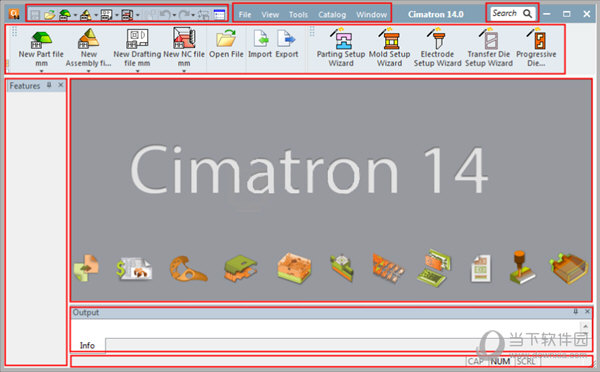
Task: Click the Undo arrow in quick access toolbar
Action: 165,15
